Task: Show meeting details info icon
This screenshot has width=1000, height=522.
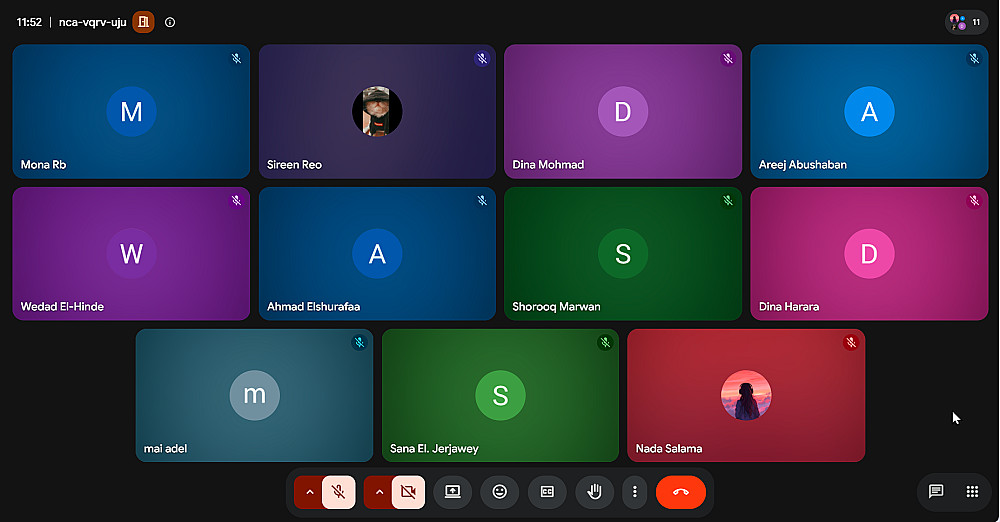Action: pyautogui.click(x=170, y=22)
